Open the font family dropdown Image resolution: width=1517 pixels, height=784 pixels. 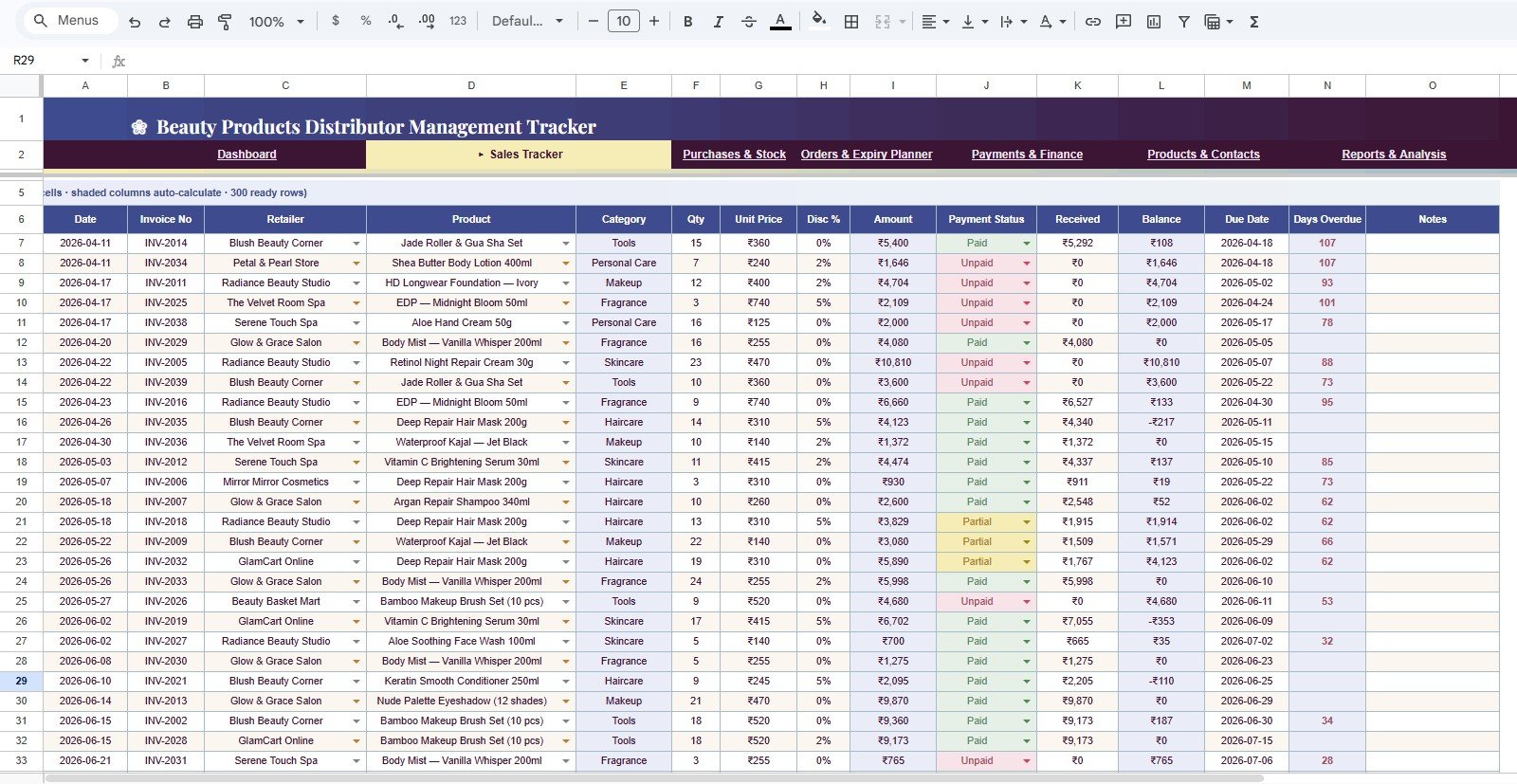[x=527, y=21]
